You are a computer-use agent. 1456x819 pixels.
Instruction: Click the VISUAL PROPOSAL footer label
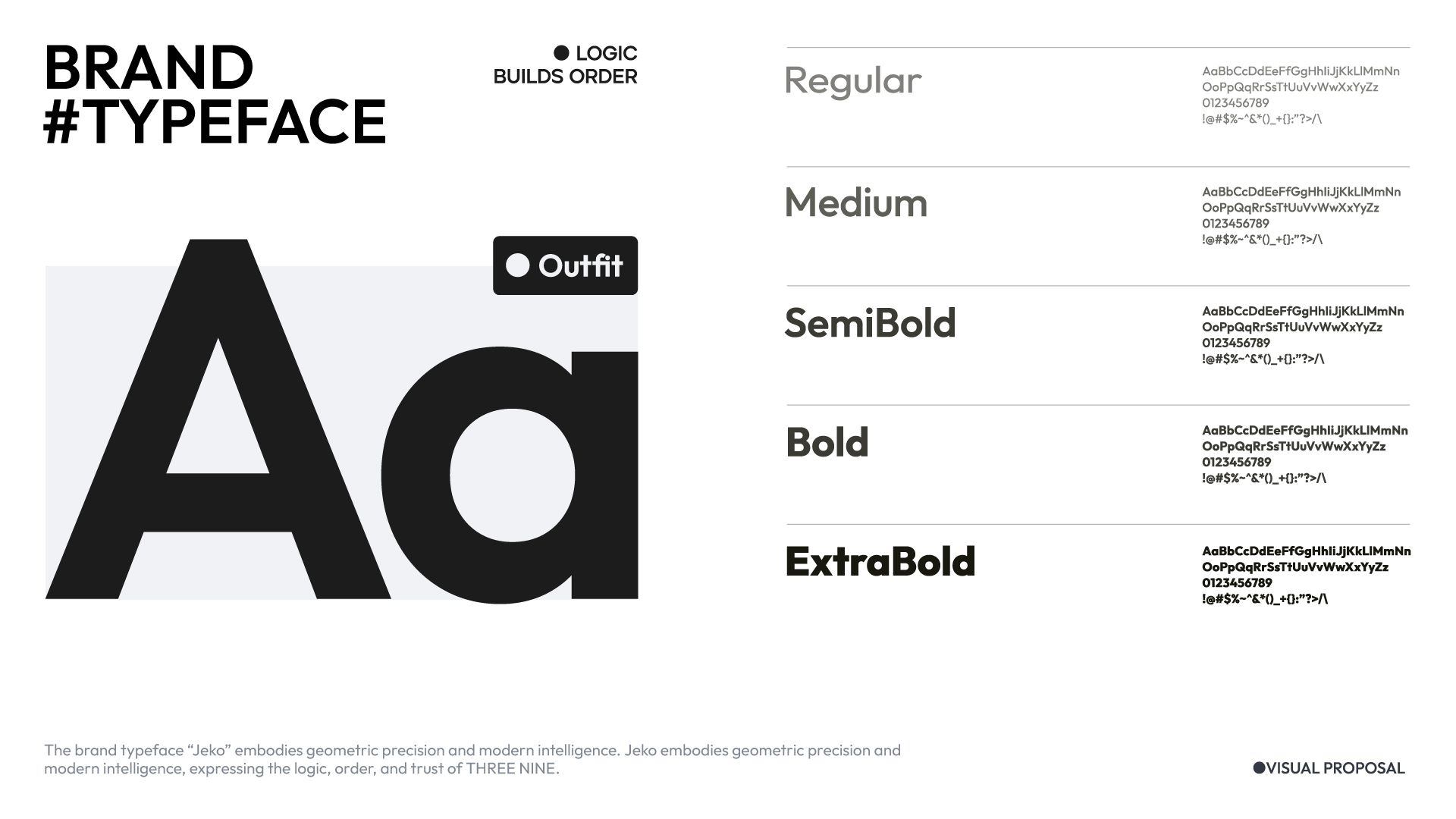pyautogui.click(x=1335, y=768)
